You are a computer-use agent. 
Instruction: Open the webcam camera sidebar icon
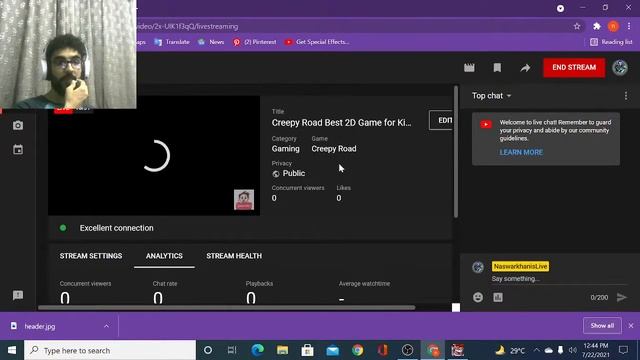(x=18, y=125)
